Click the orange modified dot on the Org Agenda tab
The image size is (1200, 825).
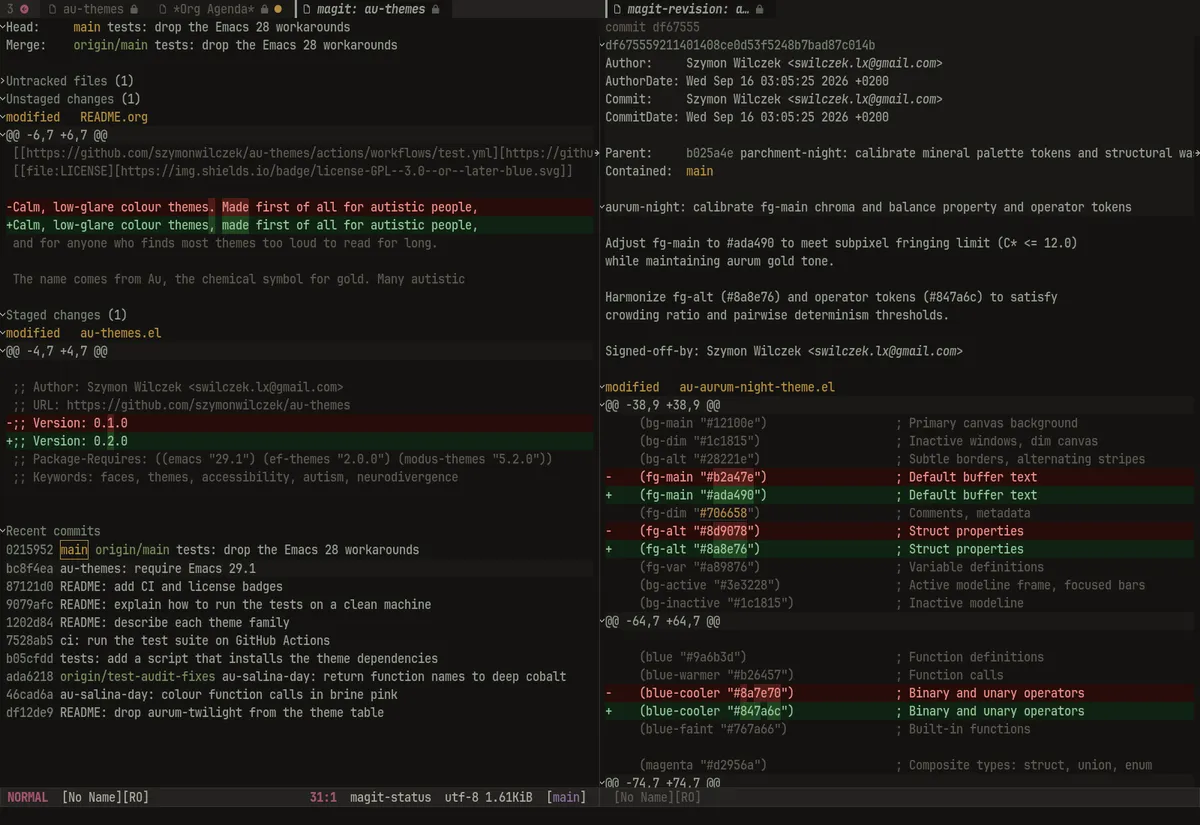pyautogui.click(x=279, y=9)
